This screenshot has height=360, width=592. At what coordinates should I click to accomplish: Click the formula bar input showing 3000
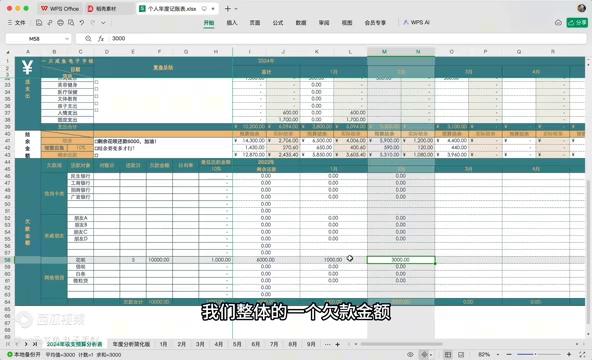click(x=347, y=38)
